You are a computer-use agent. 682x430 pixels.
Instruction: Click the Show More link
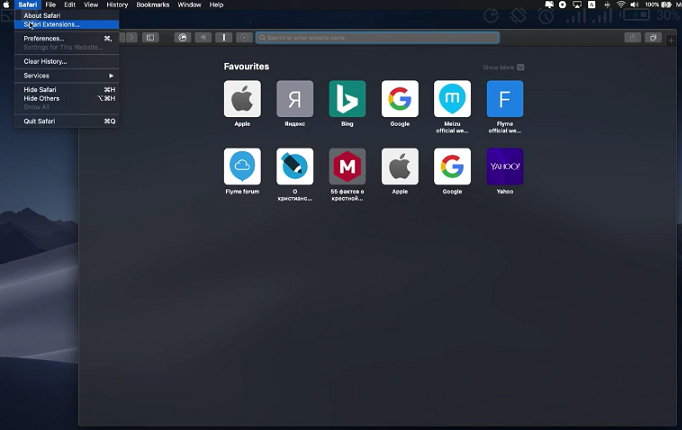498,67
